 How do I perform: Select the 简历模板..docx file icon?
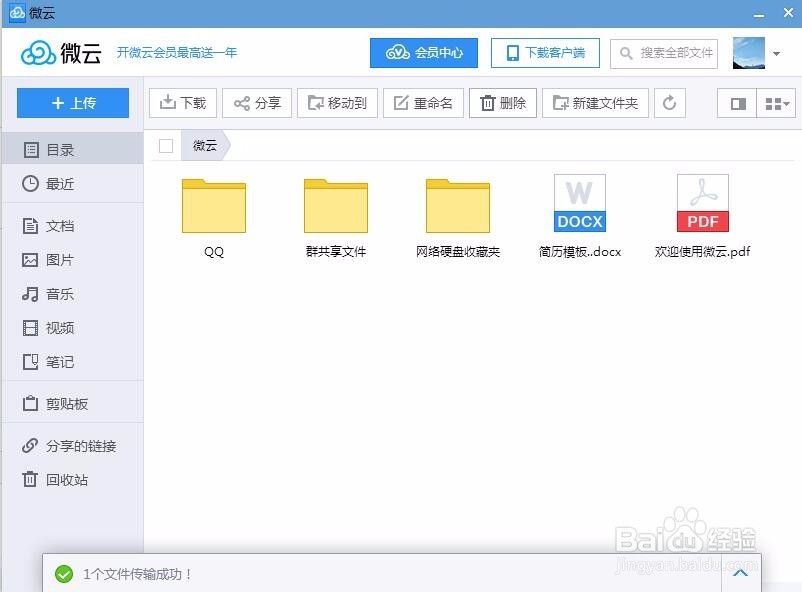(x=580, y=203)
